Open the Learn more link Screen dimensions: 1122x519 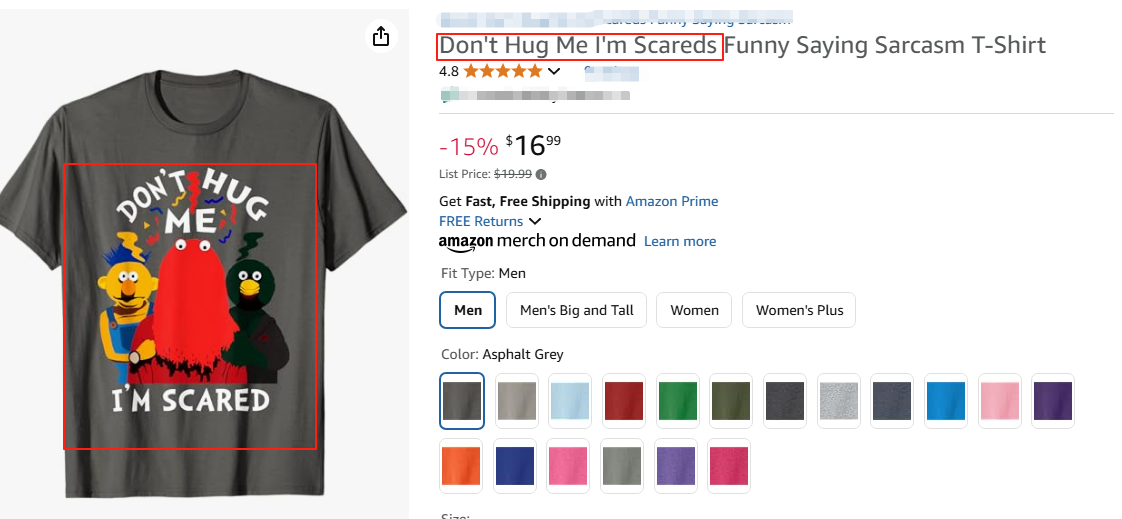click(680, 241)
